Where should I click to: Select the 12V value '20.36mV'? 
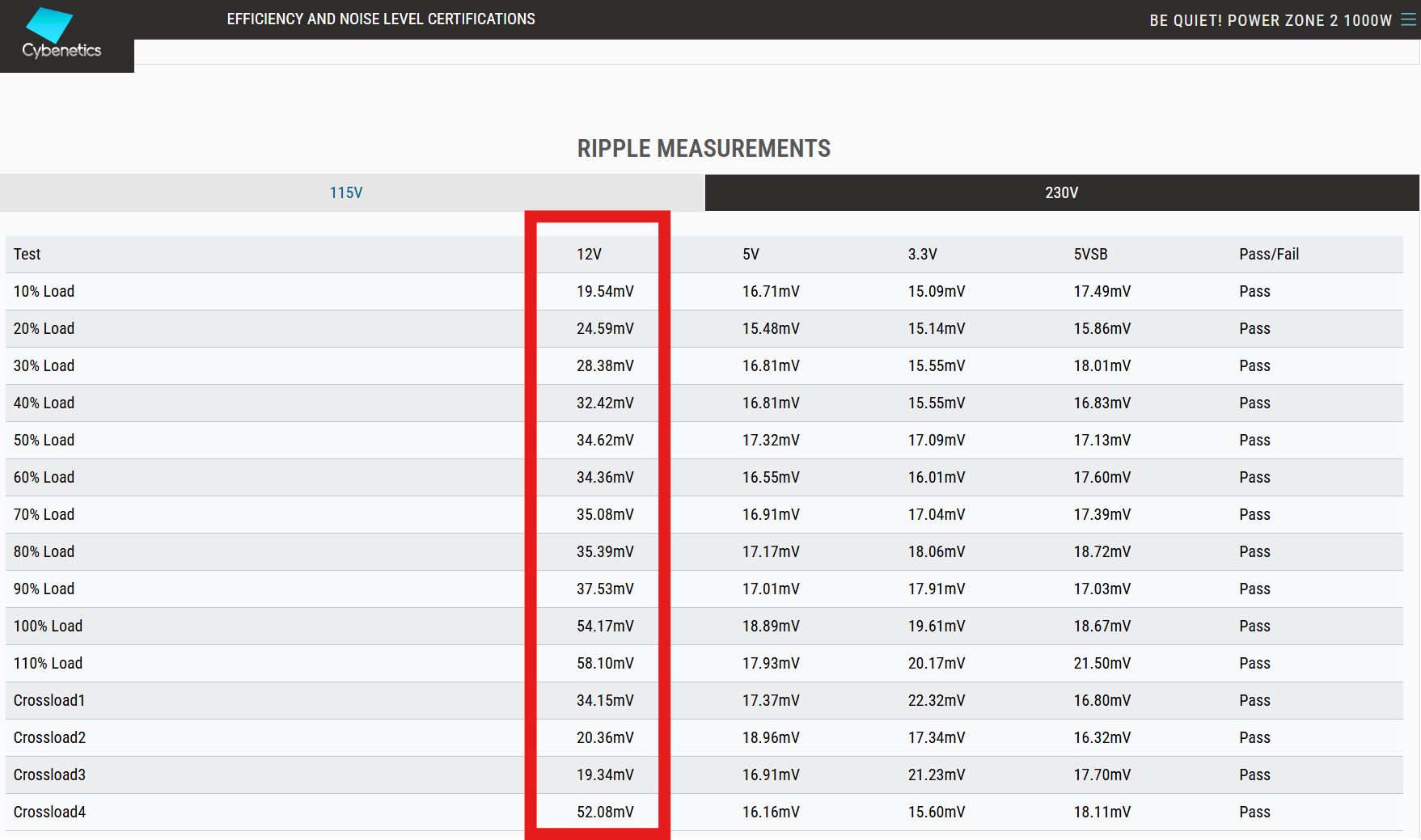[x=605, y=737]
